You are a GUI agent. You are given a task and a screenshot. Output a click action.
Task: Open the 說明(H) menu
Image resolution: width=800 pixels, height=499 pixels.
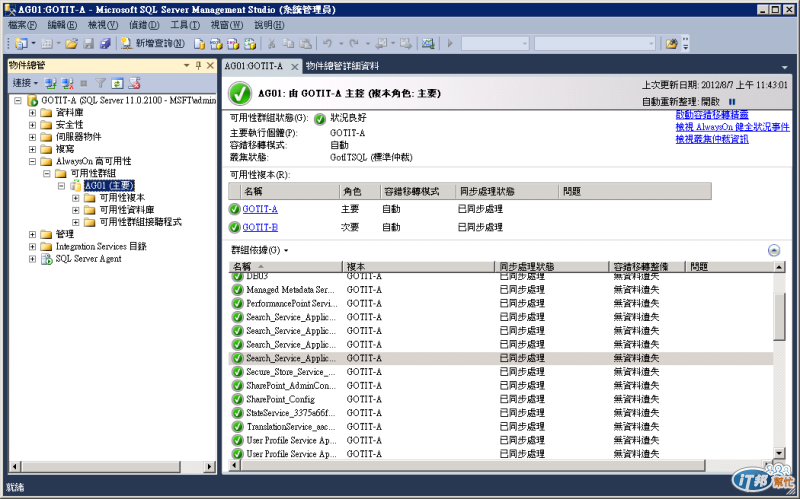[x=269, y=25]
